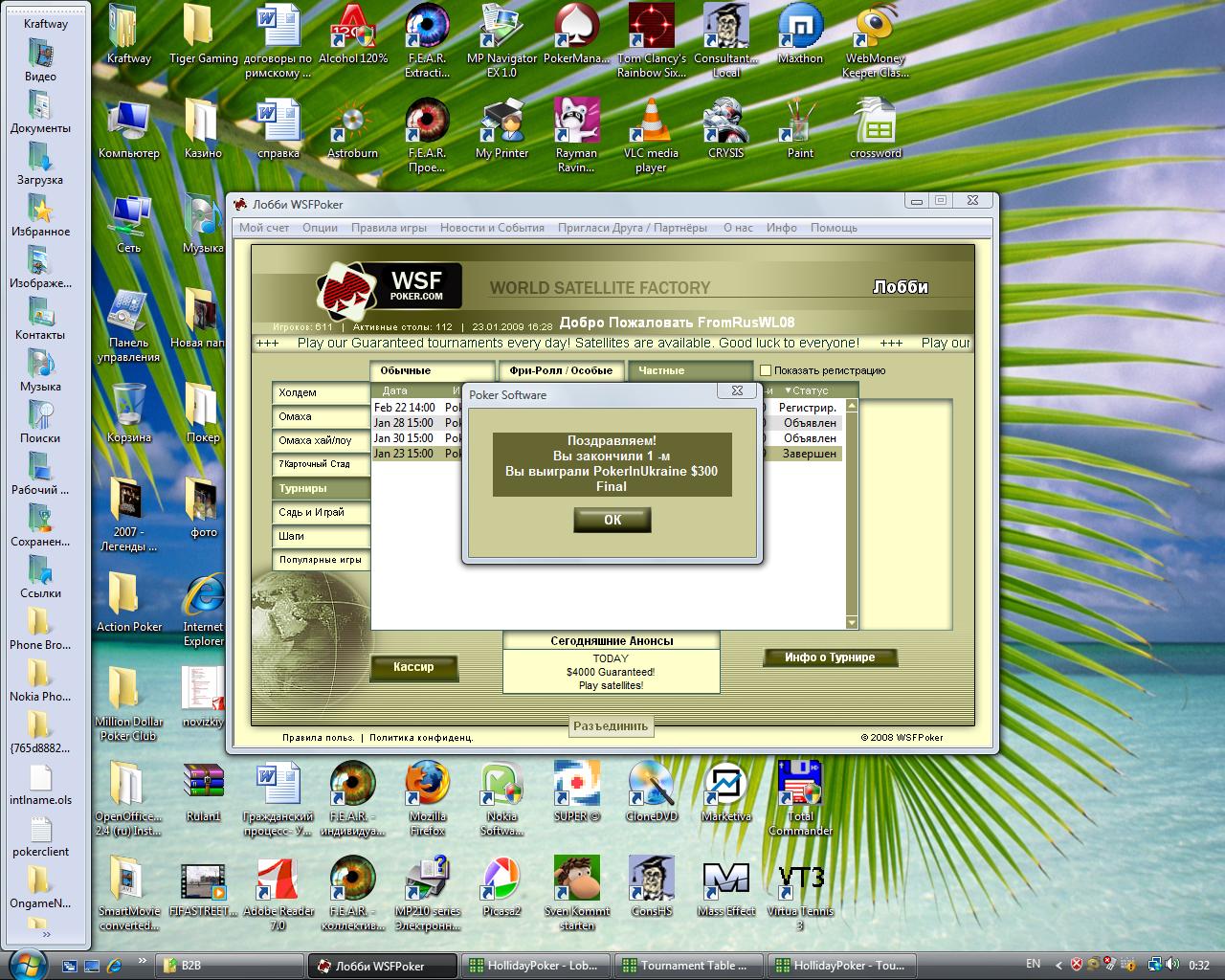Enable the Показать регистрацию checkbox
The image size is (1225, 980).
[x=765, y=370]
